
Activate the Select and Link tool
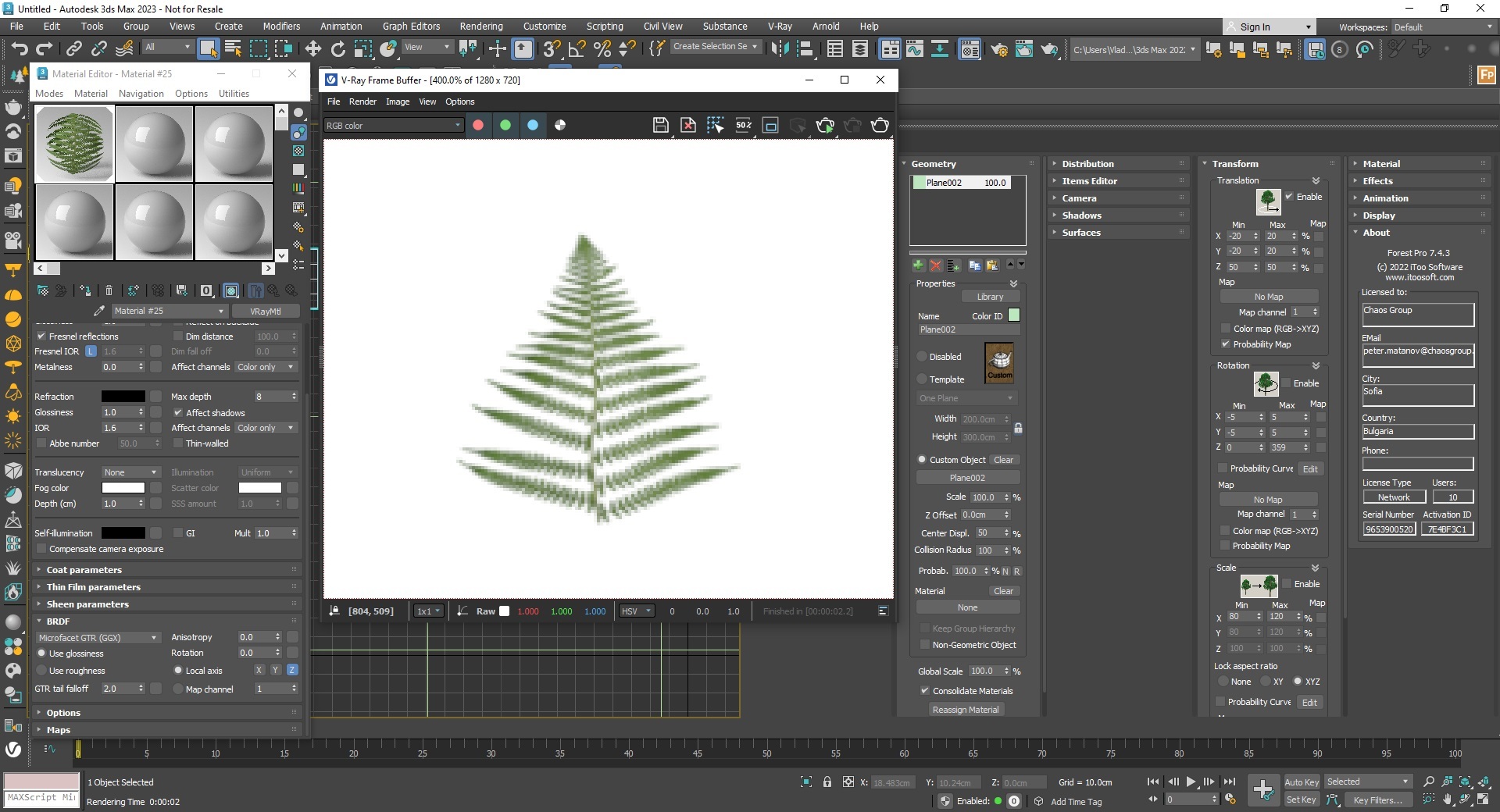pyautogui.click(x=73, y=48)
